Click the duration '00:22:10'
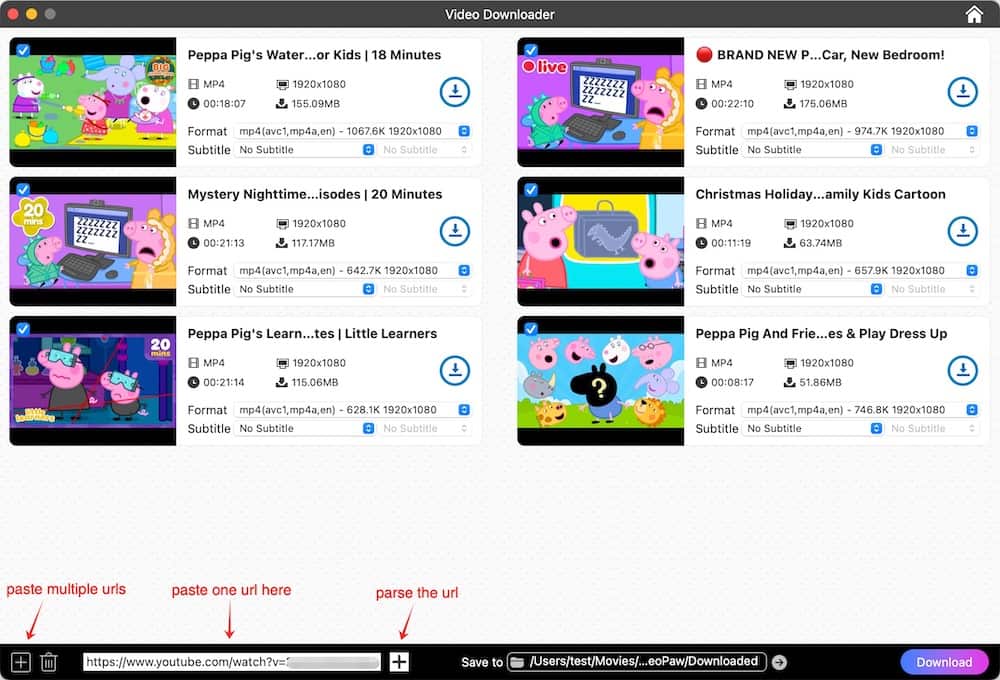 pos(732,103)
